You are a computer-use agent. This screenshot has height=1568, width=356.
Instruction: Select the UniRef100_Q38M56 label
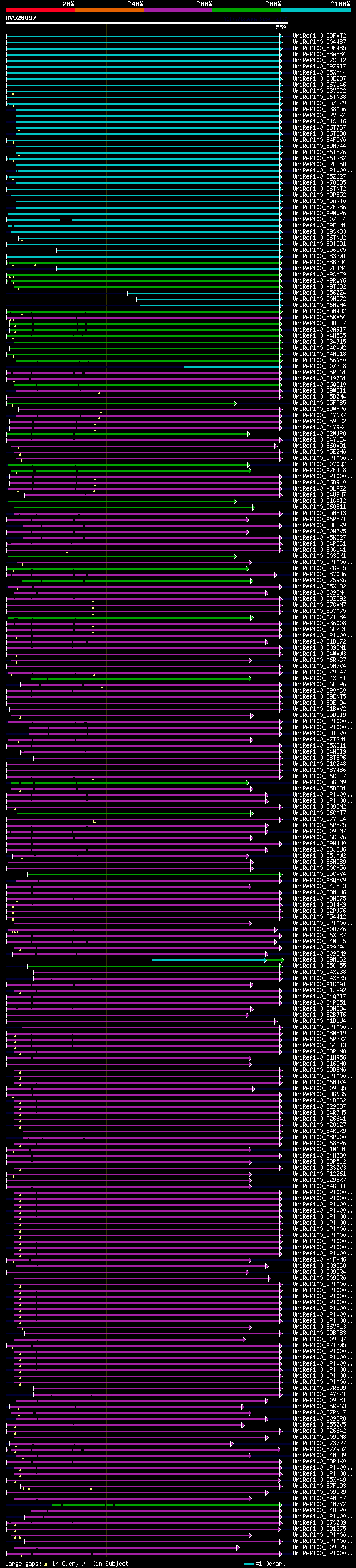[319, 110]
